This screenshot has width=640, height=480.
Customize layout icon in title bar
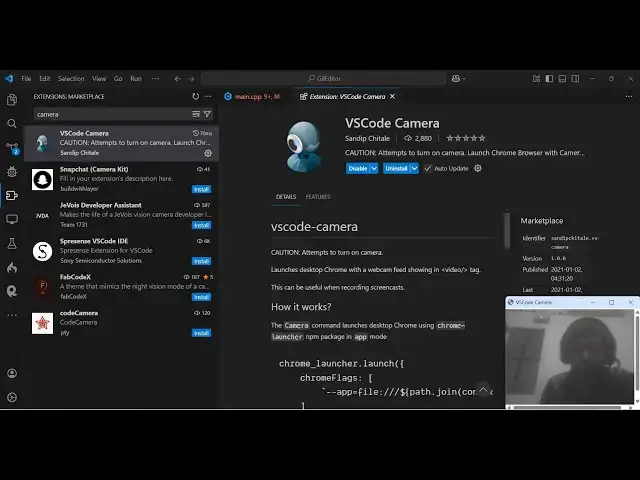[536, 78]
